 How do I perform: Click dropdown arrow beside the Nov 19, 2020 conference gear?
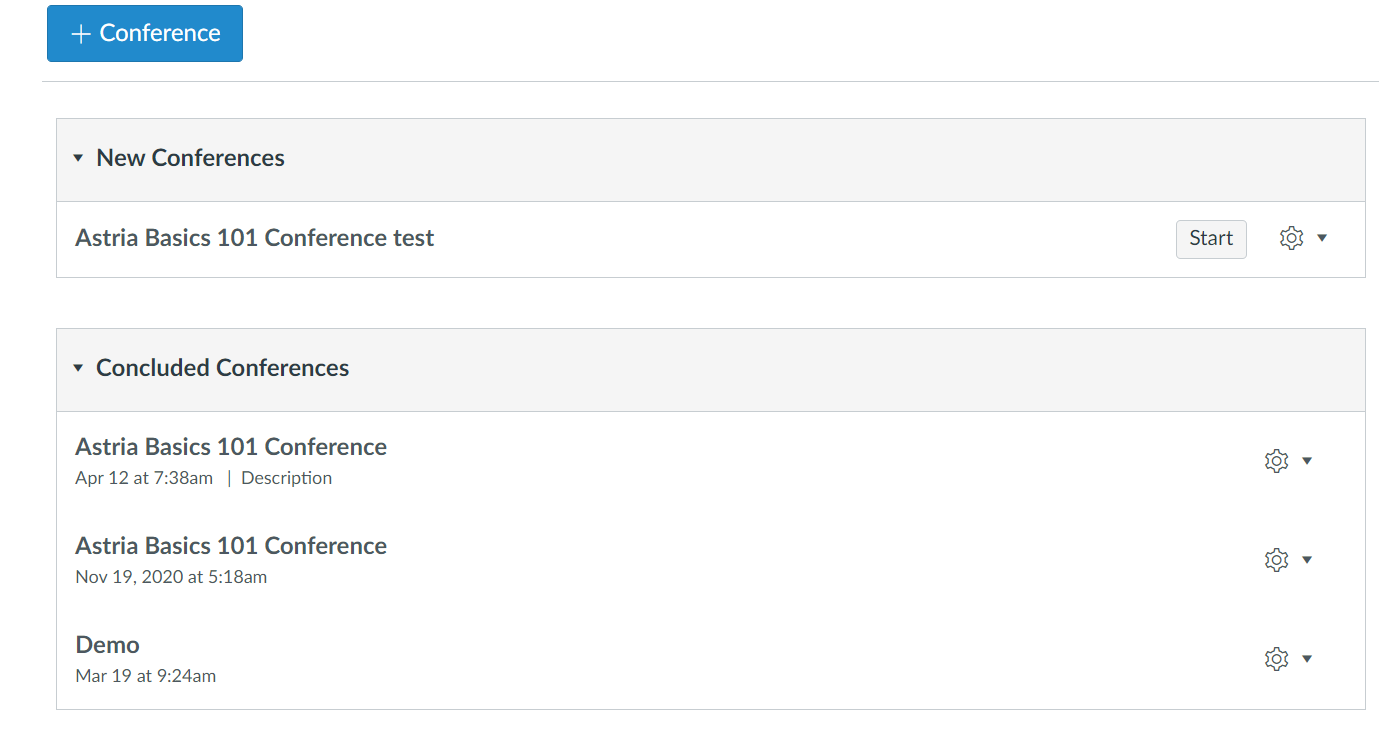point(1307,560)
